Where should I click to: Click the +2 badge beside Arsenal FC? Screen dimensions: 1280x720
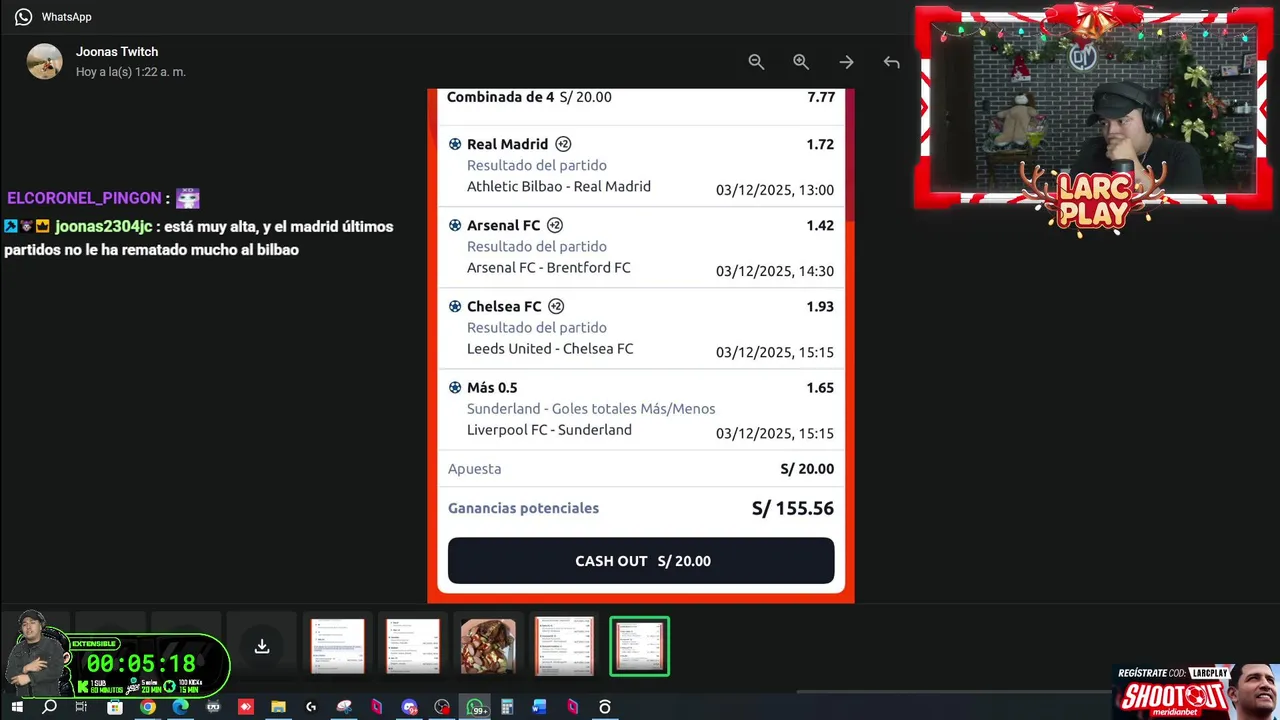[x=555, y=225]
